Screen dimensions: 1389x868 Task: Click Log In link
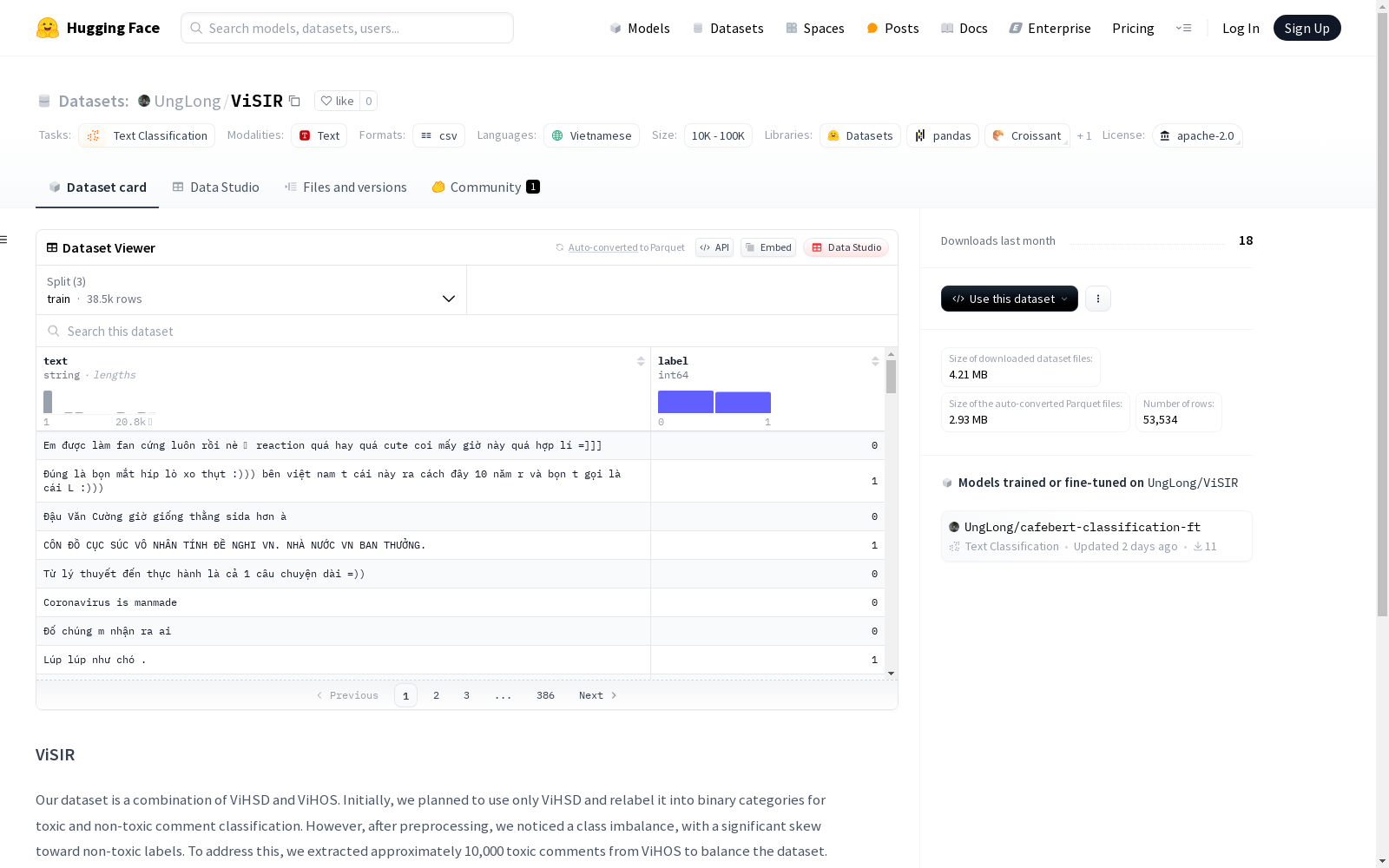pyautogui.click(x=1241, y=28)
